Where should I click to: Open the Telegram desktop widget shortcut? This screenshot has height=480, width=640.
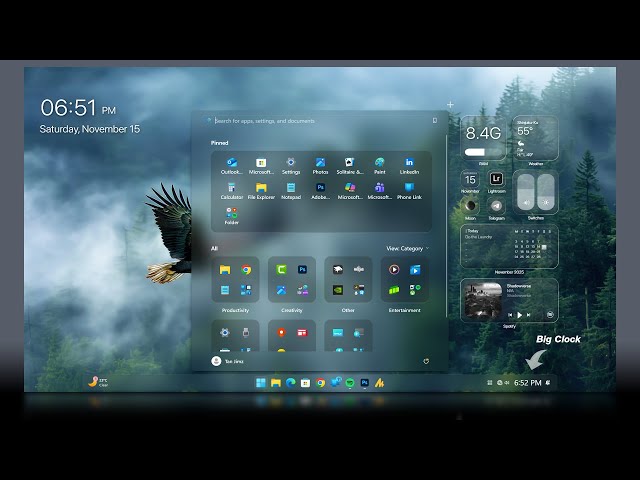click(x=496, y=206)
